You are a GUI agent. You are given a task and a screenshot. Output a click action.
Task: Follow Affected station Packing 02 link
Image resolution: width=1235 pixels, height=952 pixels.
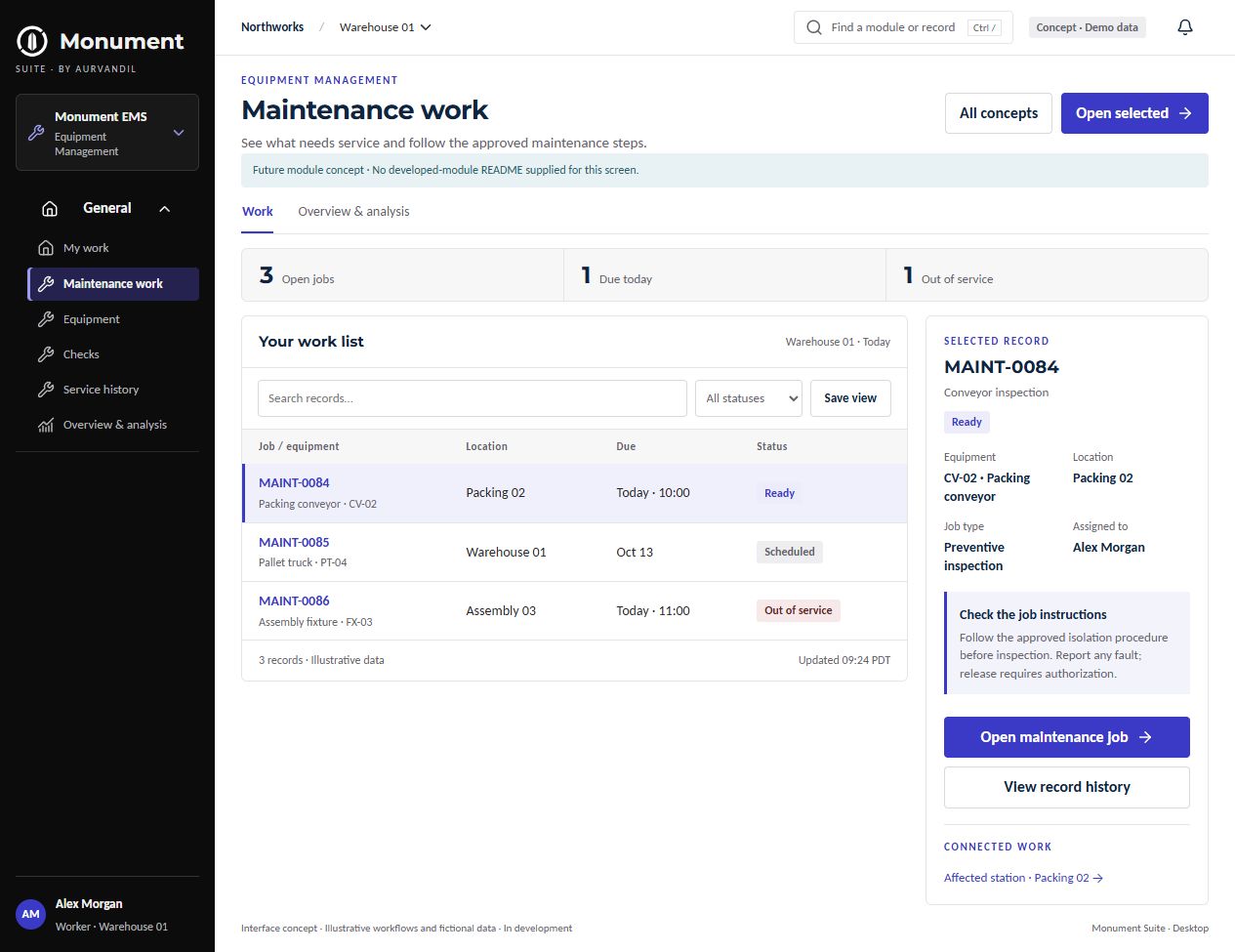tap(1023, 878)
